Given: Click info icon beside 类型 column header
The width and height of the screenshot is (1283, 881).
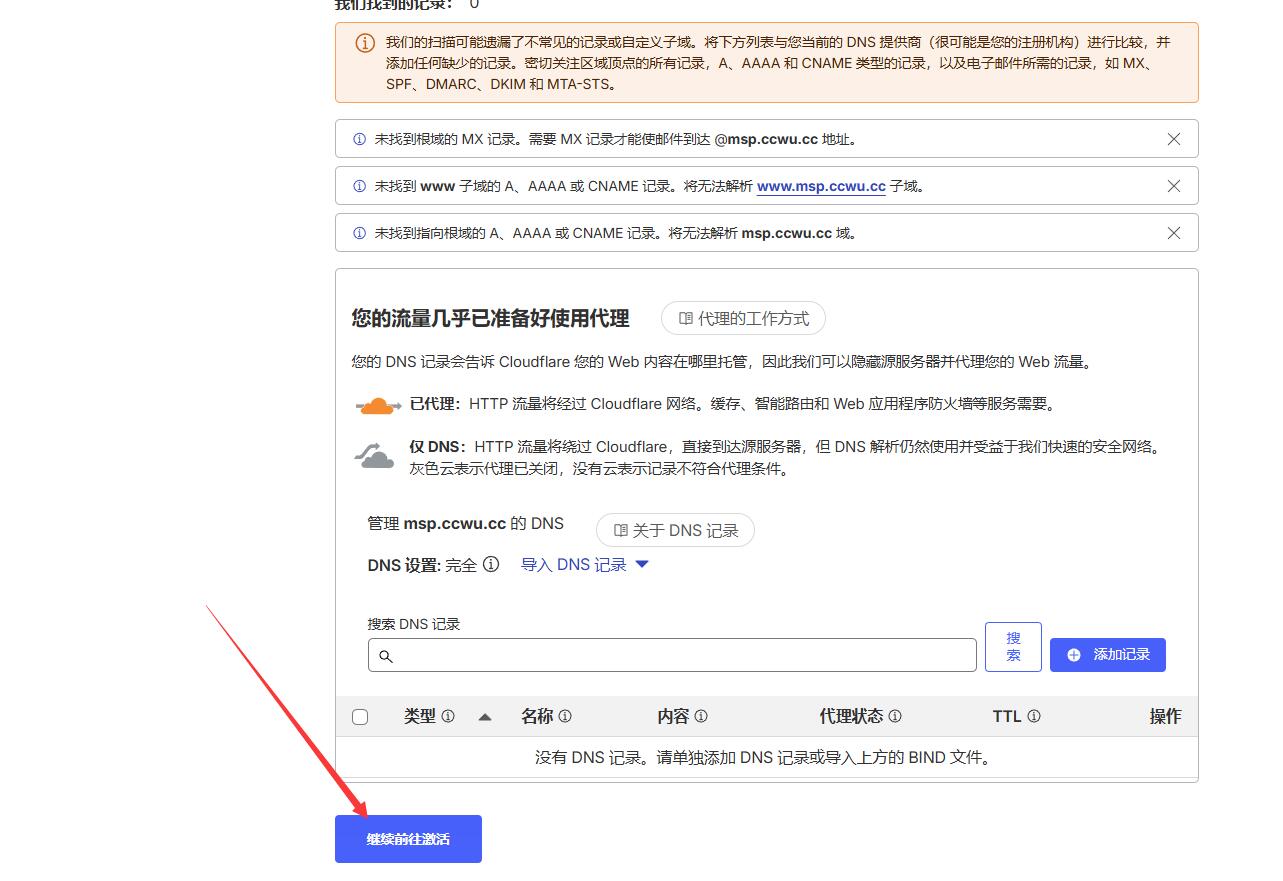Looking at the screenshot, I should (x=448, y=716).
